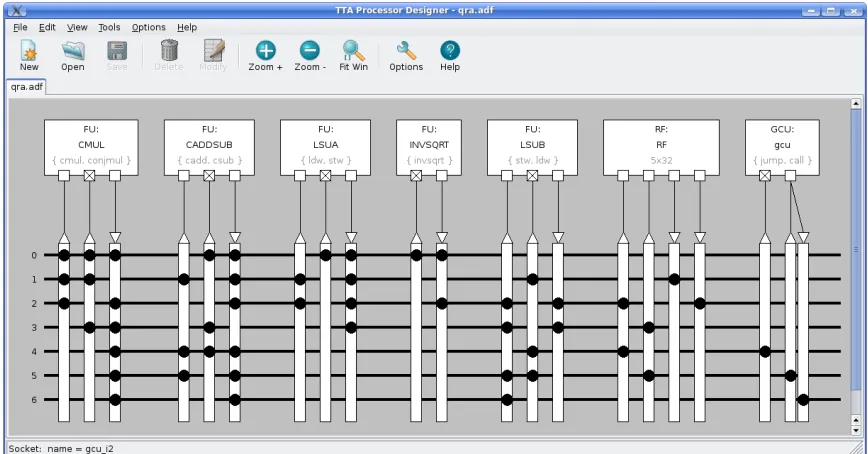Click the crossed trigger port on CMUL
The height and width of the screenshot is (454, 868).
click(89, 176)
